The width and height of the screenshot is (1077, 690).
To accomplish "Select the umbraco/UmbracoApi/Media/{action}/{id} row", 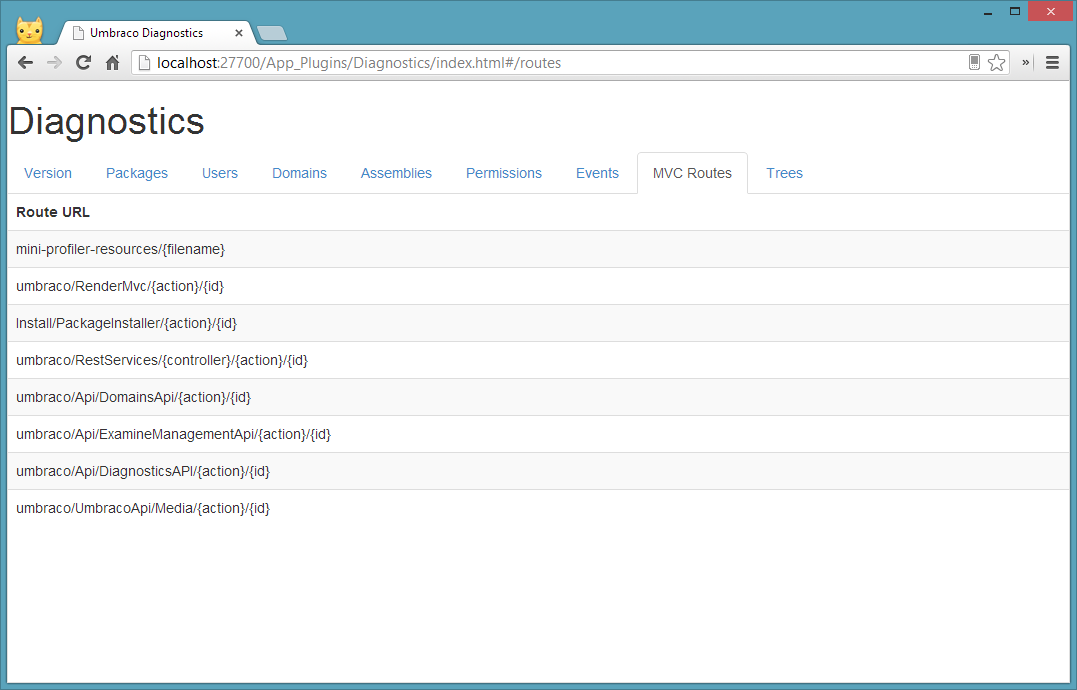I will pos(538,509).
